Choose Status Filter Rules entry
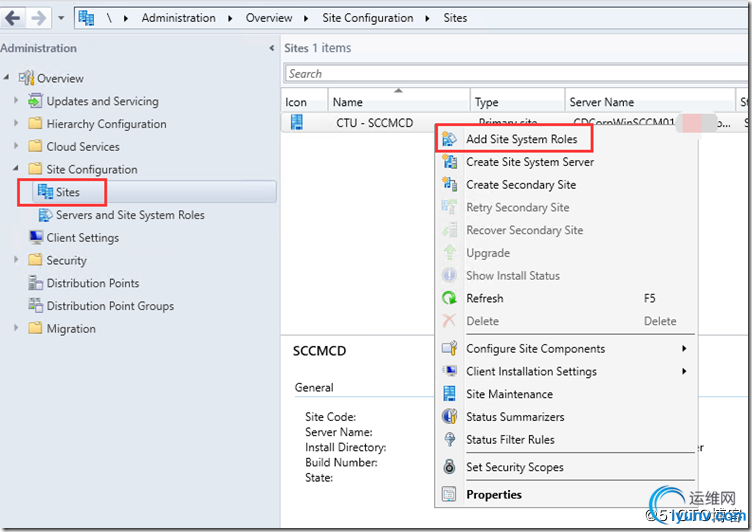 566,439
